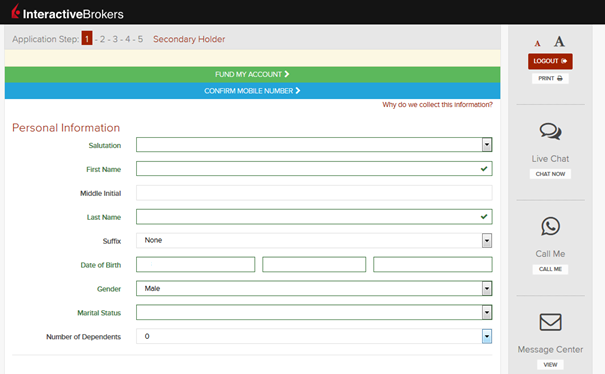Click the Interactive Brokers logo
This screenshot has width=605, height=374.
tap(68, 12)
